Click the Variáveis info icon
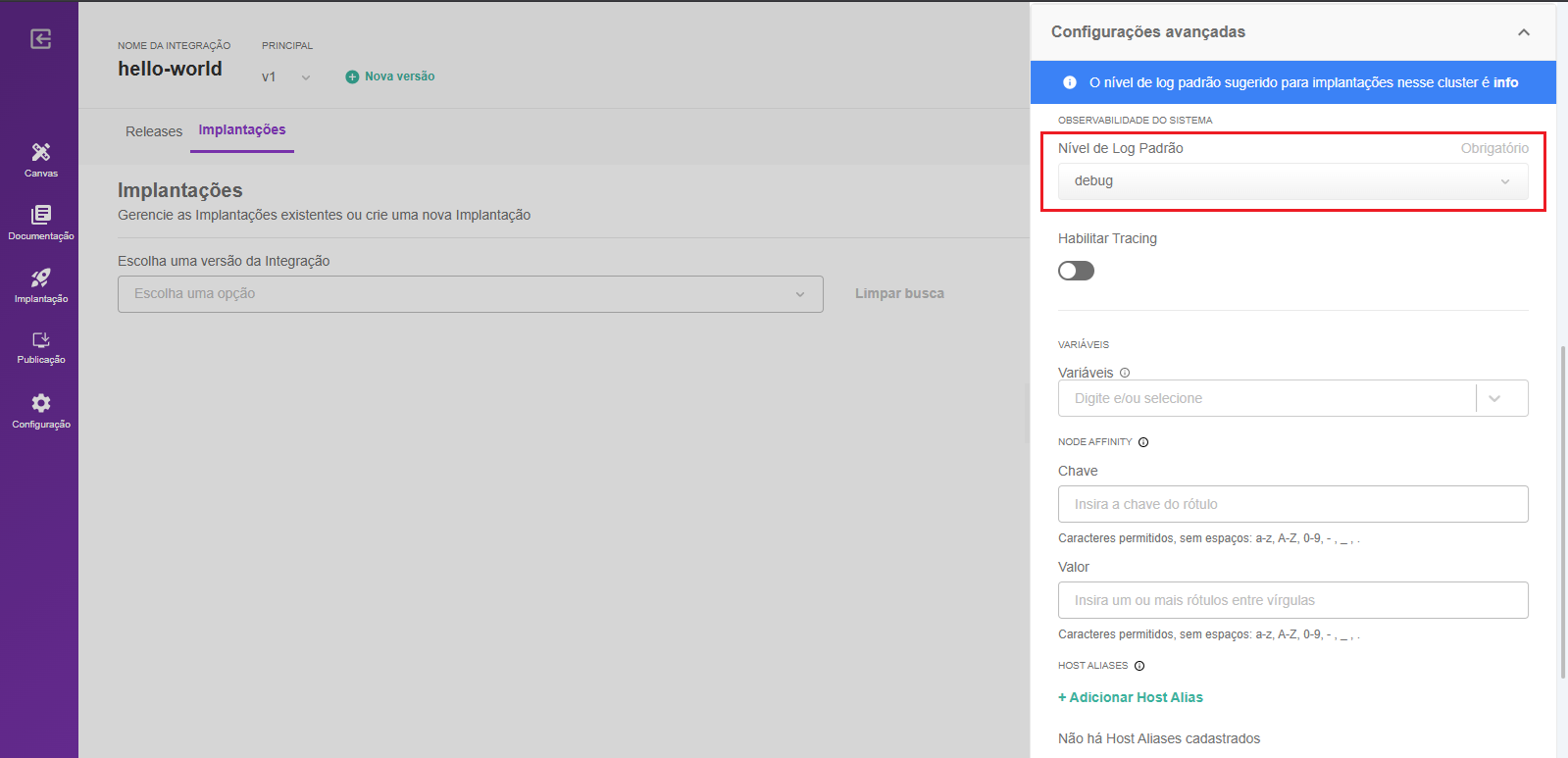1568x758 pixels. coord(1125,373)
